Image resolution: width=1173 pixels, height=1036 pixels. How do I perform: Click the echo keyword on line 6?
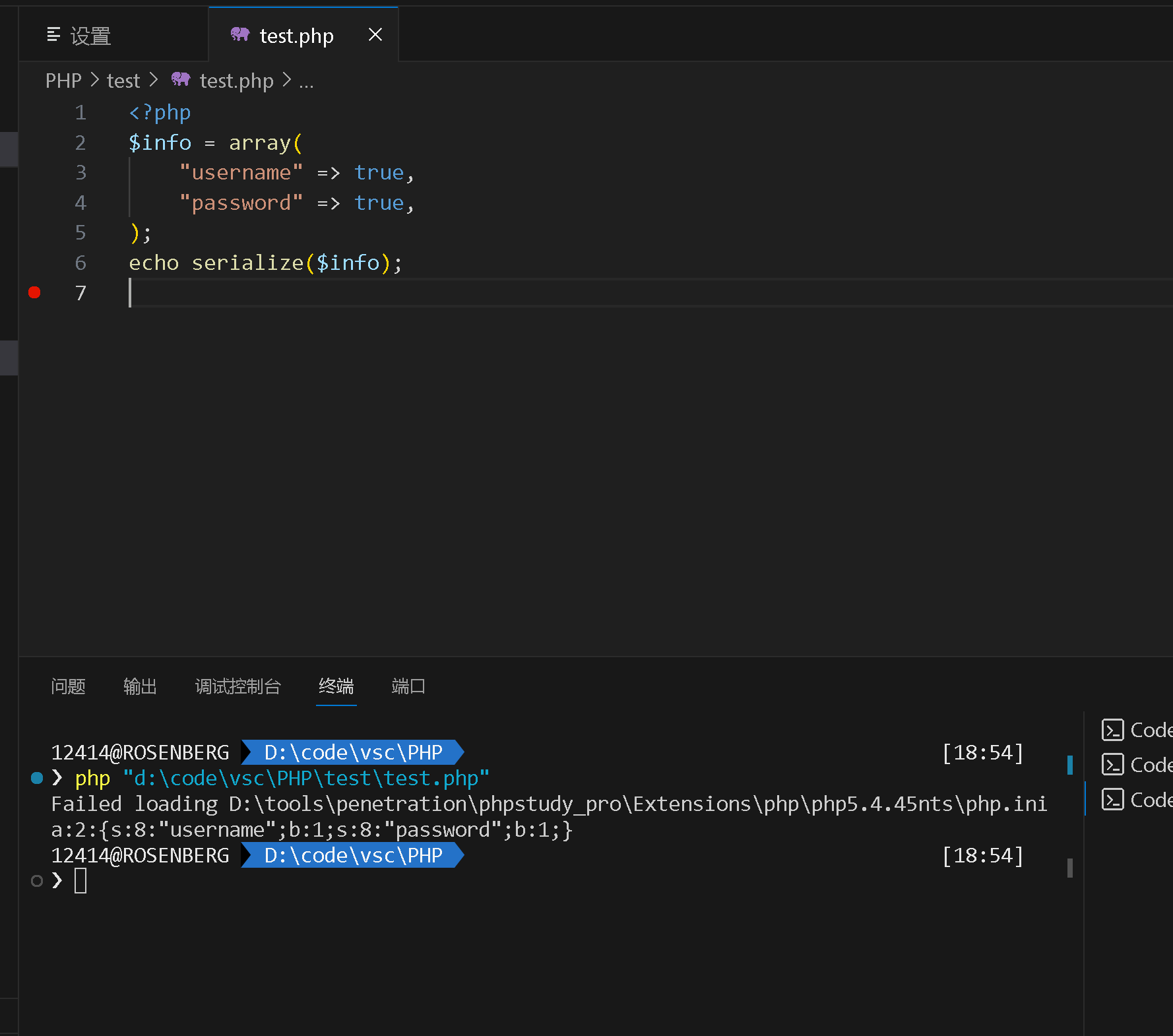(154, 263)
